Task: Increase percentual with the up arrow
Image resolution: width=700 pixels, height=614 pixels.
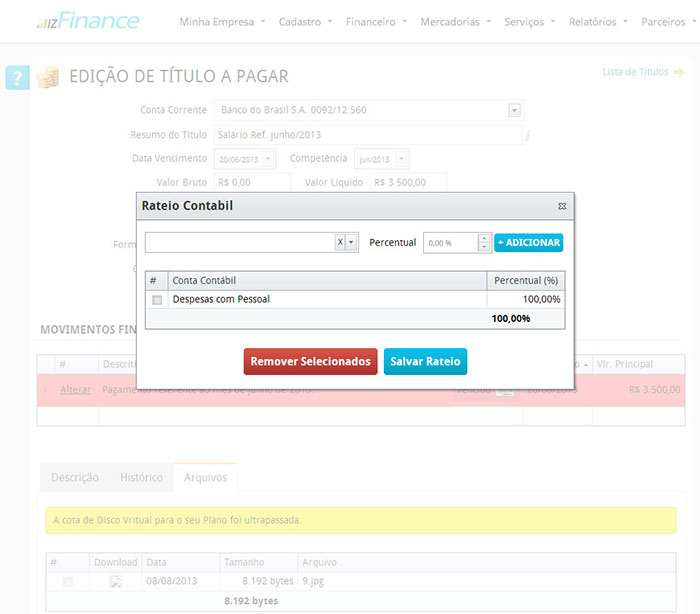Action: pos(485,238)
